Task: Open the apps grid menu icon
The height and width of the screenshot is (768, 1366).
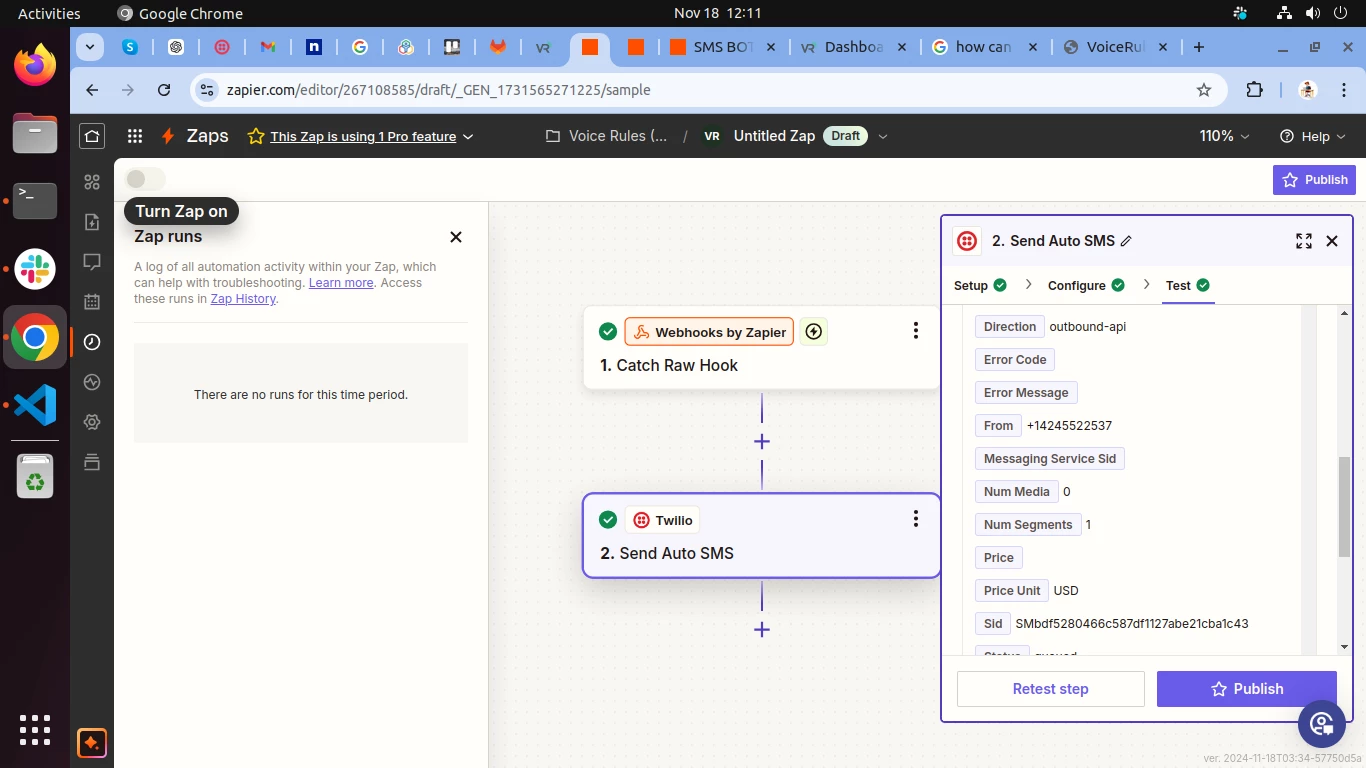Action: 135,136
